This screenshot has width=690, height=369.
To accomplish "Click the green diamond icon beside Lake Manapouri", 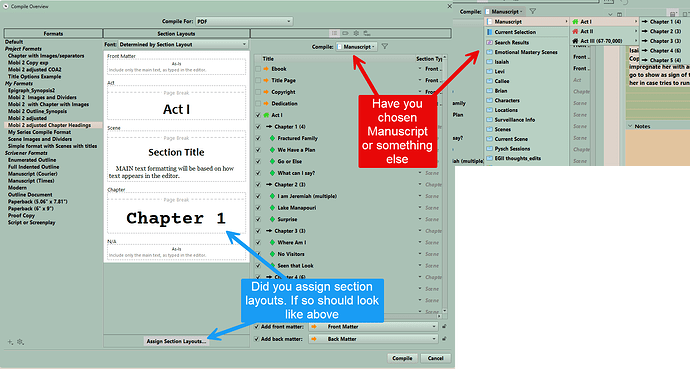I will [x=272, y=208].
